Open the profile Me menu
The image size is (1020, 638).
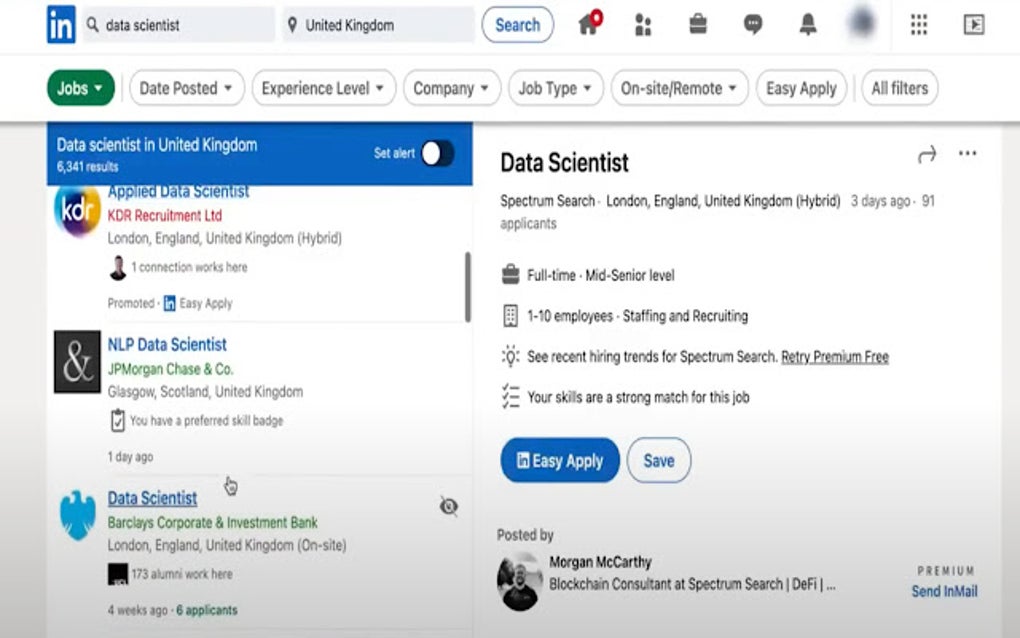(860, 24)
